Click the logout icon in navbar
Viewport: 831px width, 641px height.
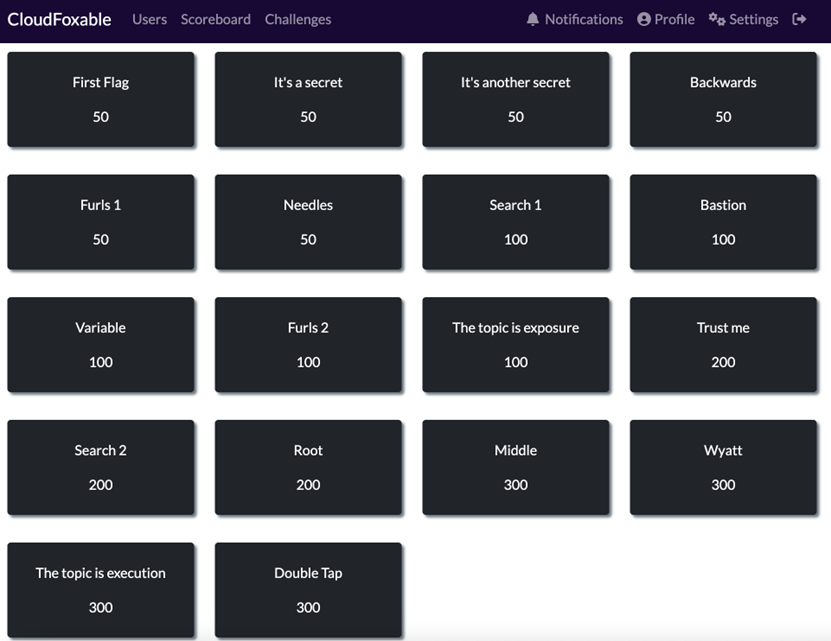point(799,19)
